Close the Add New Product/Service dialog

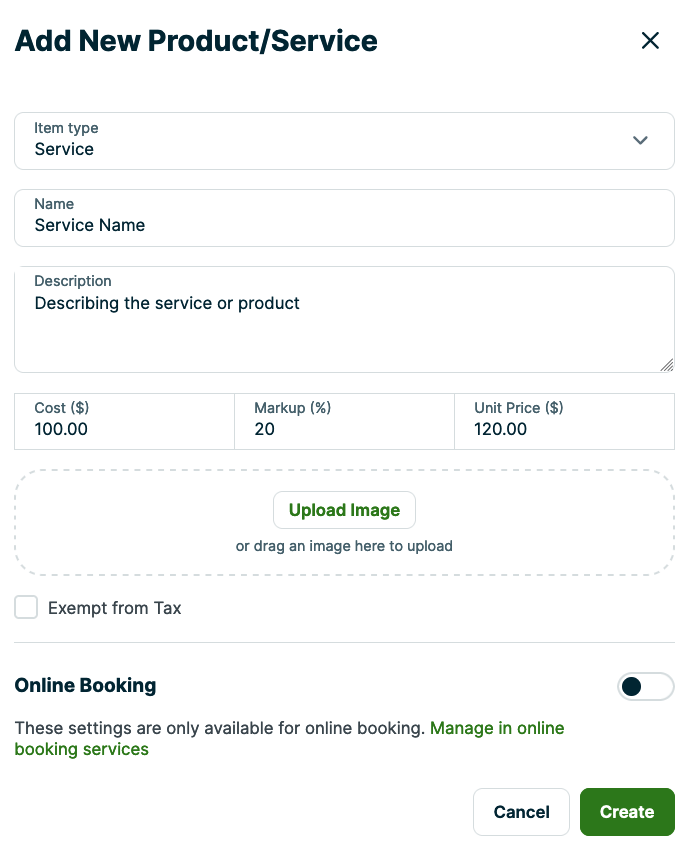(x=650, y=40)
